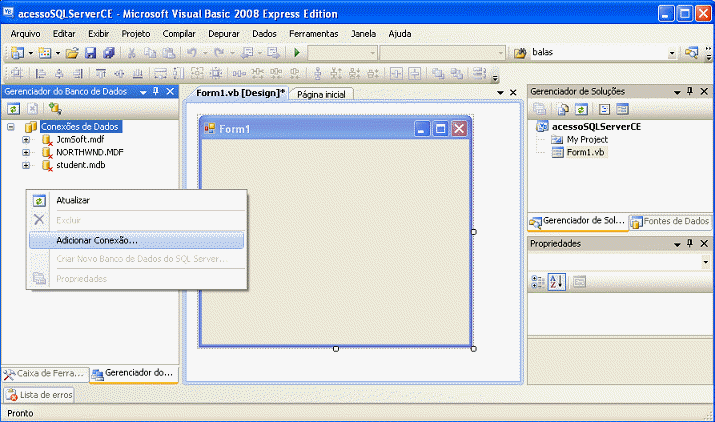The image size is (715, 422).
Task: Click the Bring to Front layout icon
Action: pyautogui.click(x=438, y=73)
